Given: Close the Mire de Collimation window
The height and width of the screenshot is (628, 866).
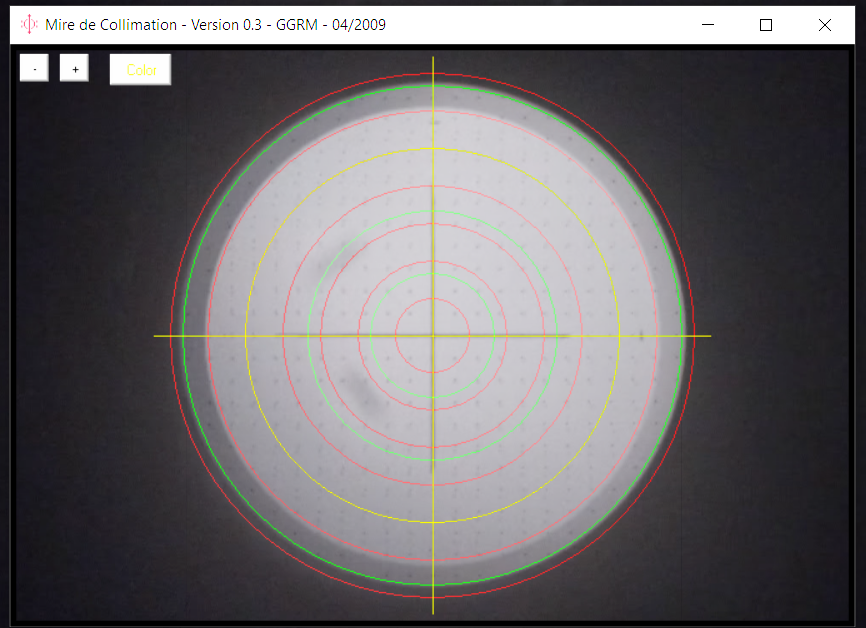Looking at the screenshot, I should (x=825, y=25).
